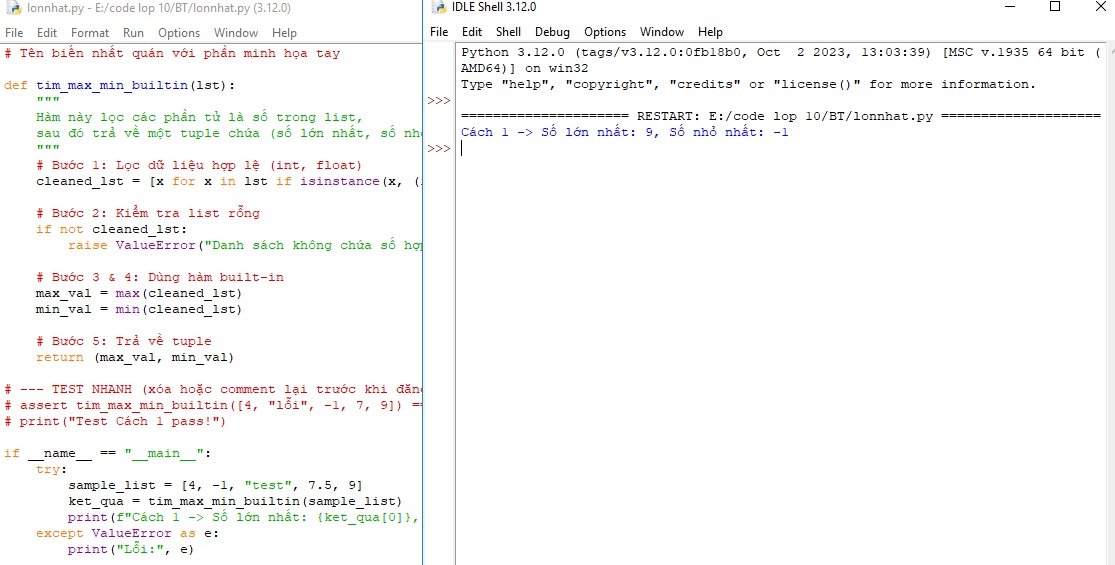Minimize the IDLE Shell window
Viewport: 1115px width, 565px height.
1010,6
